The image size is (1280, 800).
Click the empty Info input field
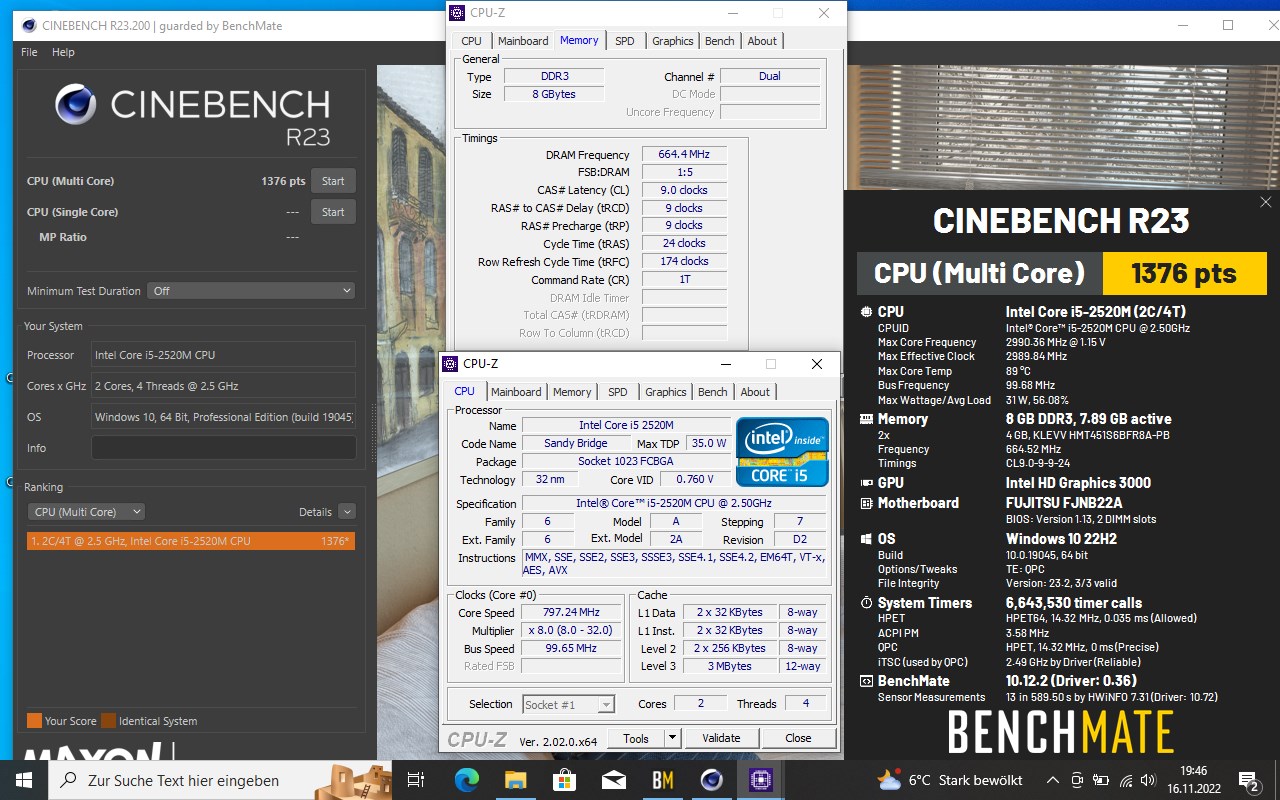(223, 448)
